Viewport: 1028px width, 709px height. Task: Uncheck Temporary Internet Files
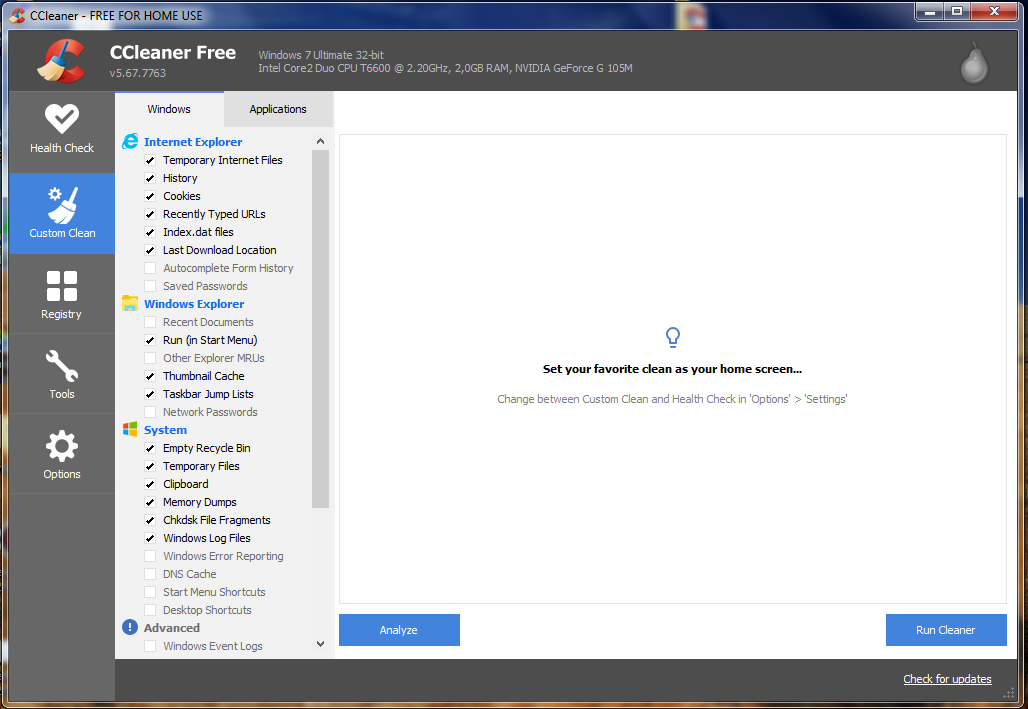pos(150,160)
